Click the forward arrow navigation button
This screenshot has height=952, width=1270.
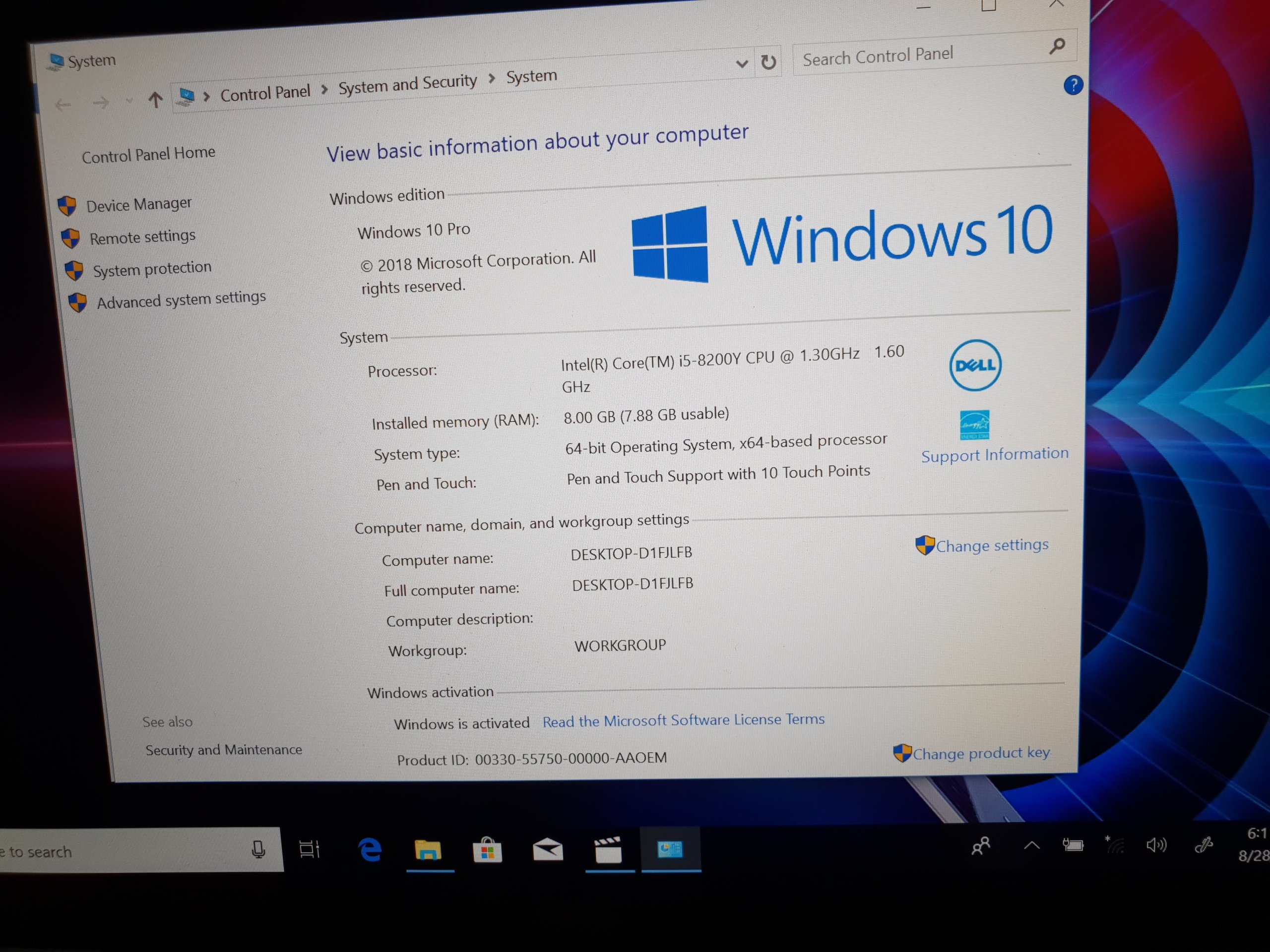pyautogui.click(x=101, y=103)
